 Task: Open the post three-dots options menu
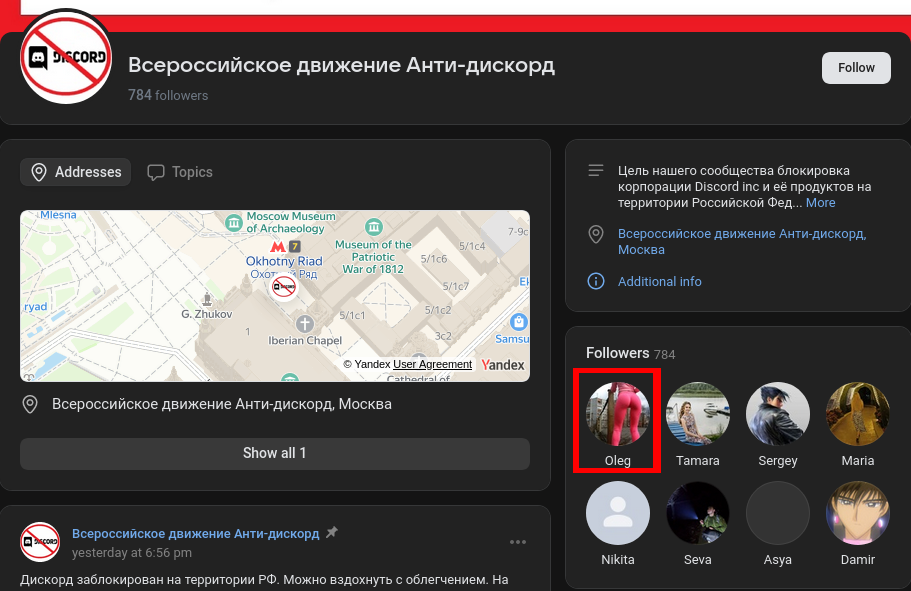coord(518,542)
